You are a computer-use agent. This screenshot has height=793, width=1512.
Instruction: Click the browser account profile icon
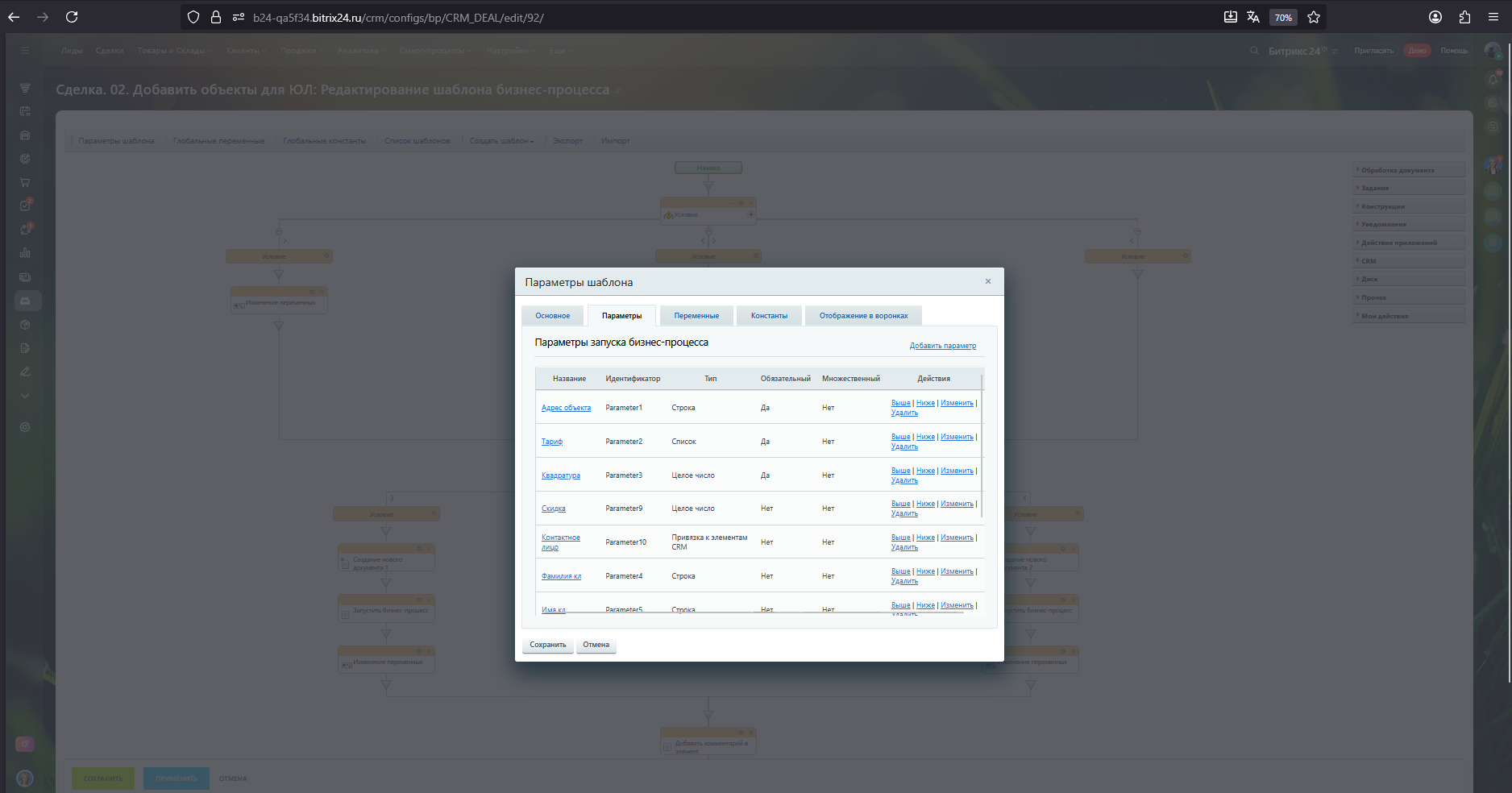1435,17
